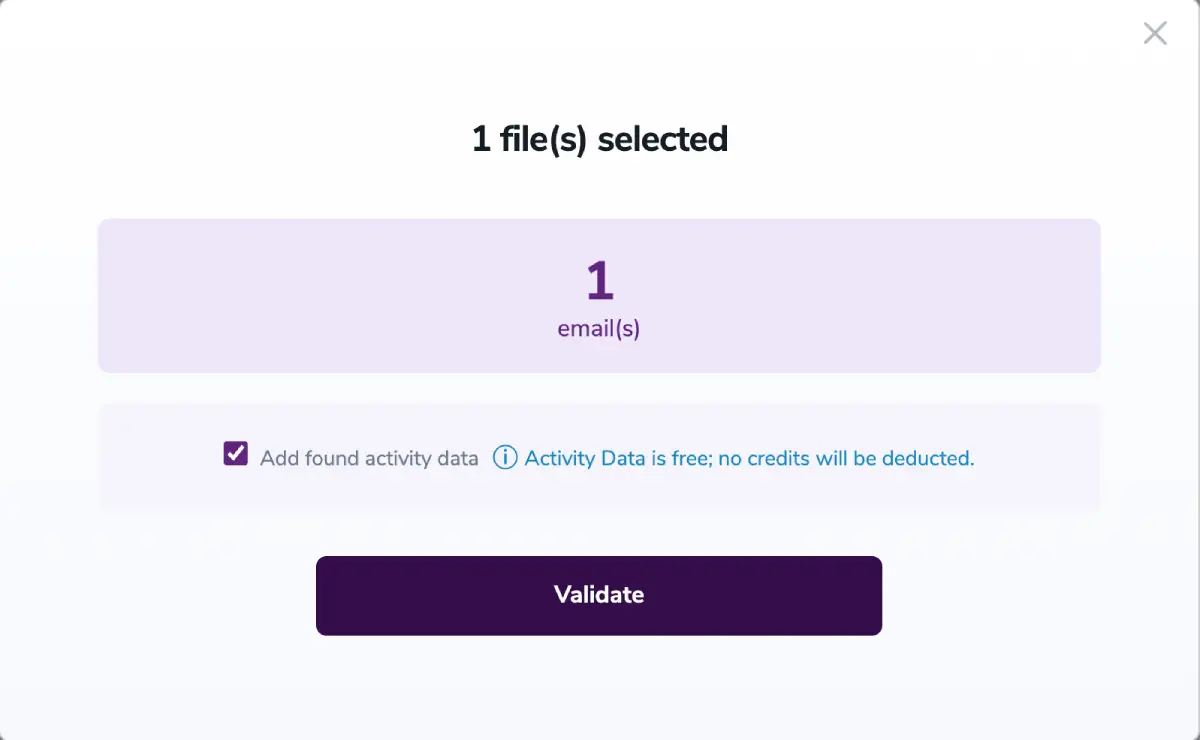Click the email(s) text under the count
The height and width of the screenshot is (740, 1200).
coord(598,327)
